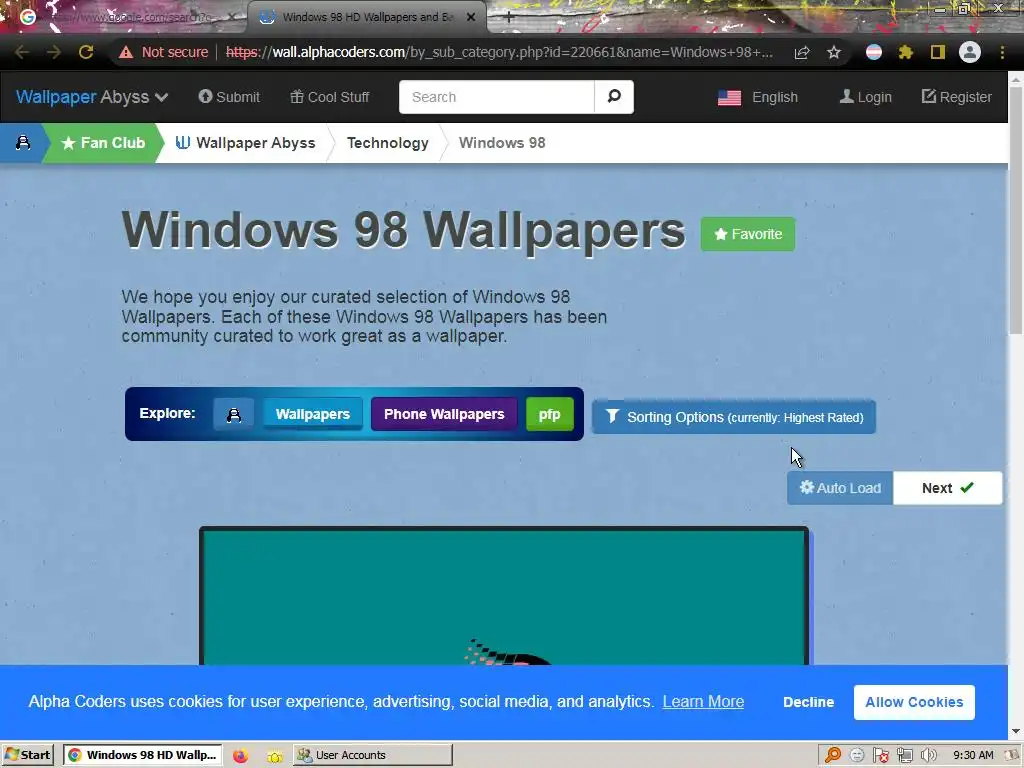This screenshot has width=1024, height=768.
Task: Decline cookies
Action: click(x=808, y=702)
